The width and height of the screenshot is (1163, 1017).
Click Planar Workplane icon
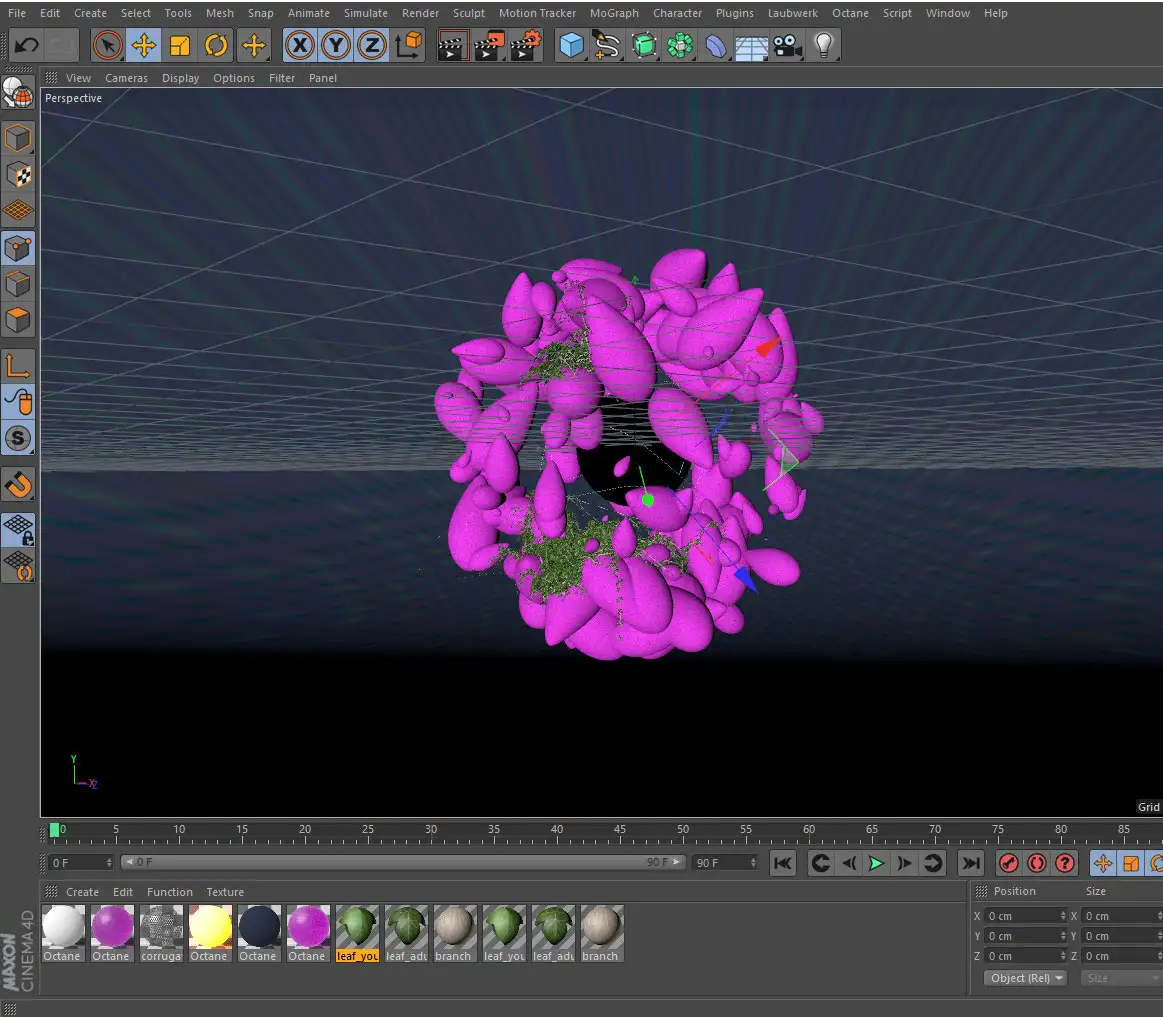point(18,566)
